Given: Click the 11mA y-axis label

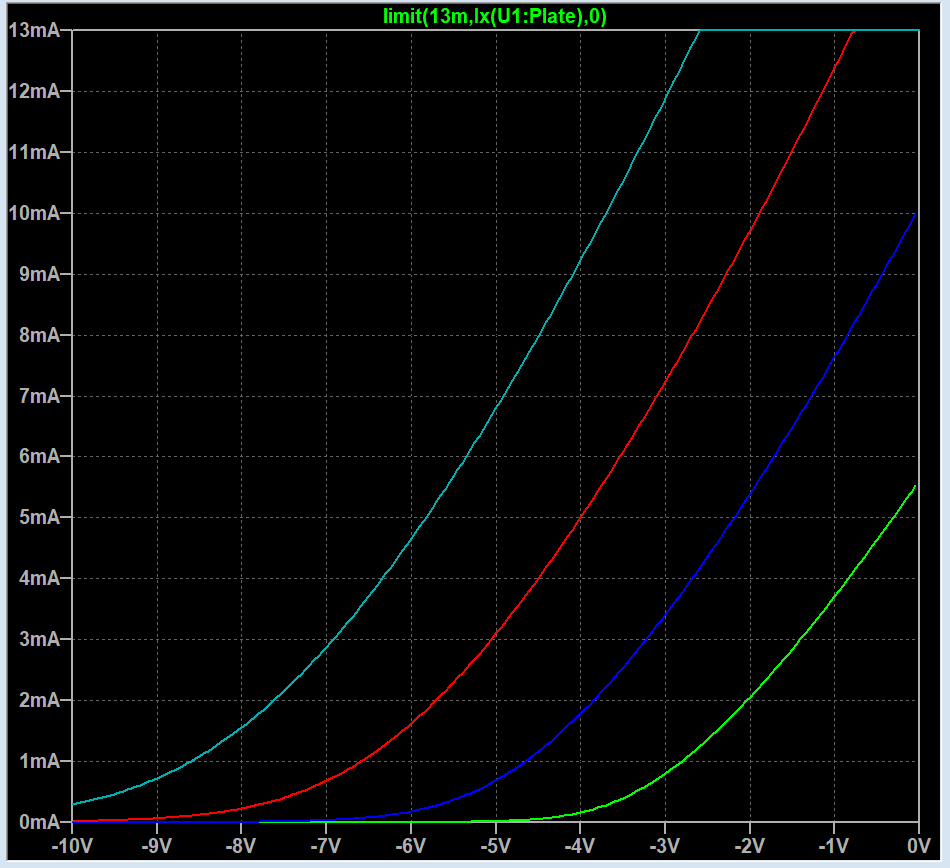Looking at the screenshot, I should 34,152.
